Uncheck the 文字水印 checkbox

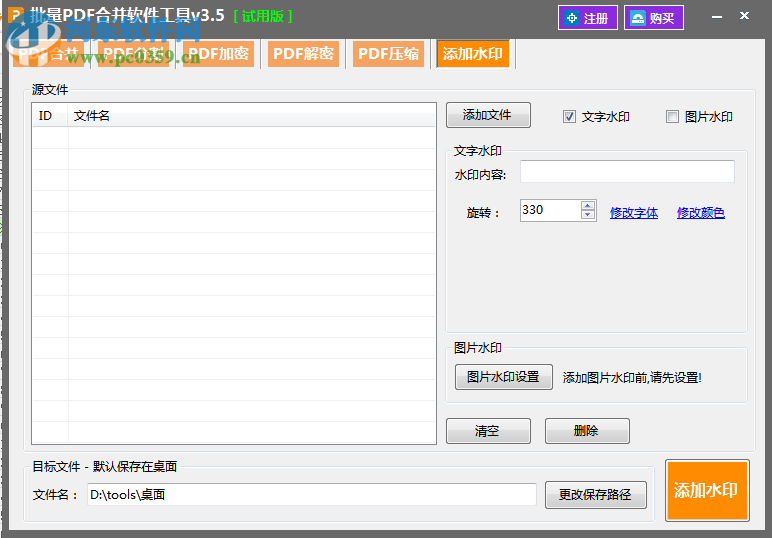coord(569,117)
